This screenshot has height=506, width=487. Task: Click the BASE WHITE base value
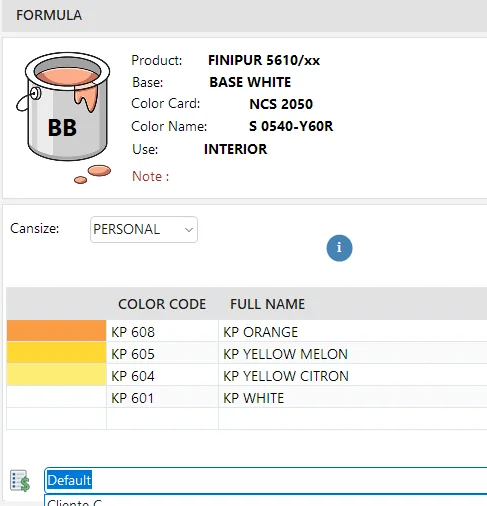[250, 82]
